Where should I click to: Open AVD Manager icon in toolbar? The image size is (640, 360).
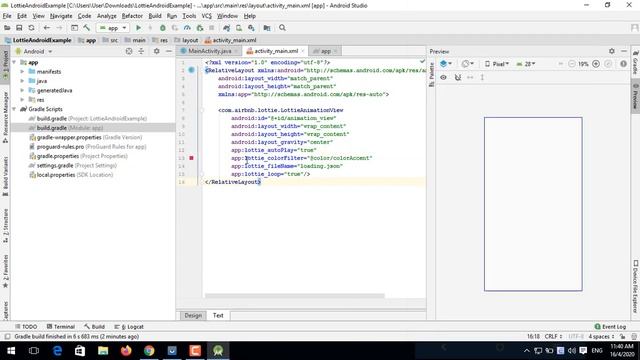tap(239, 28)
